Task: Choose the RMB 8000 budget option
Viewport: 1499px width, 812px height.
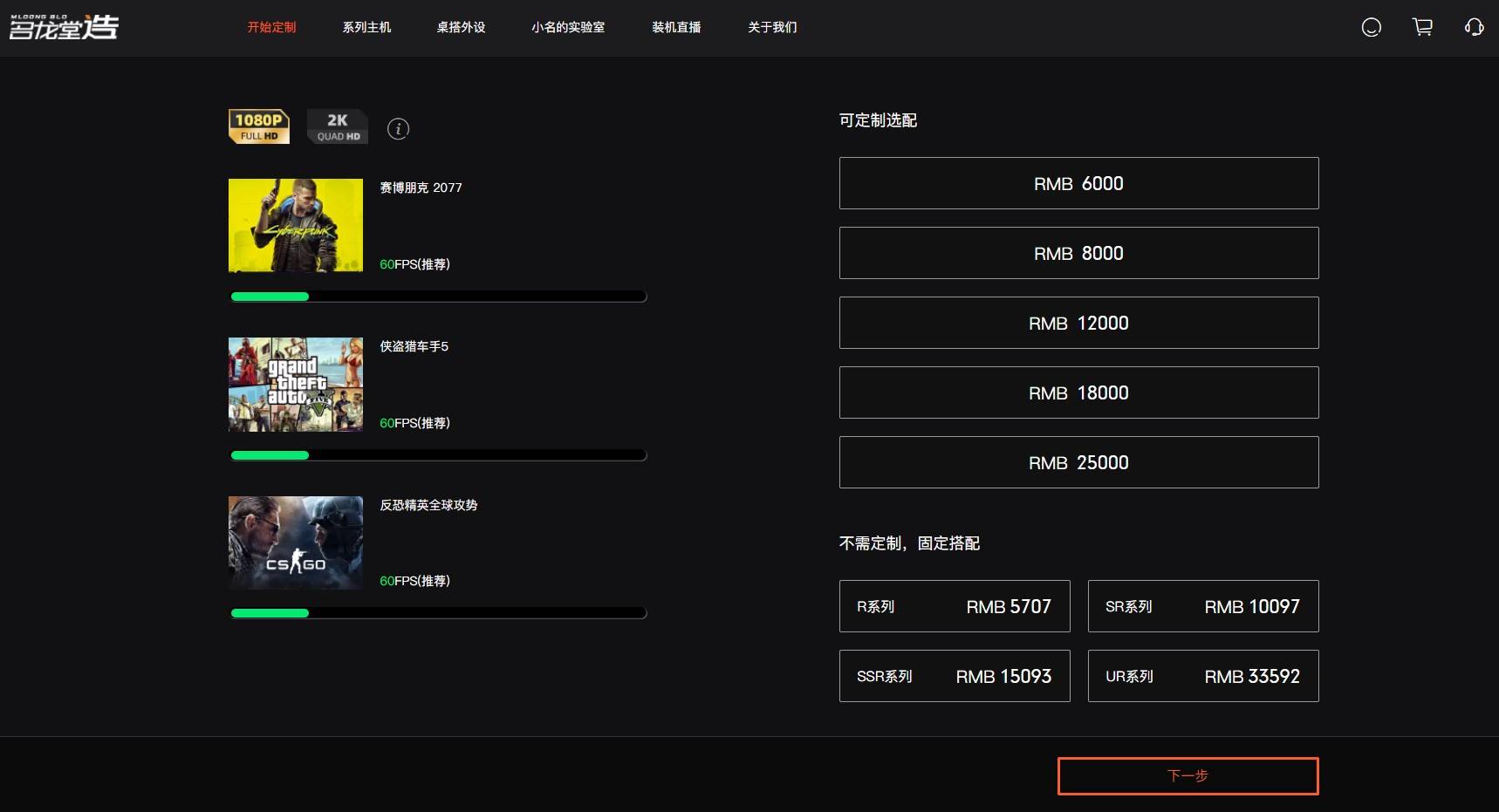Action: [1078, 253]
